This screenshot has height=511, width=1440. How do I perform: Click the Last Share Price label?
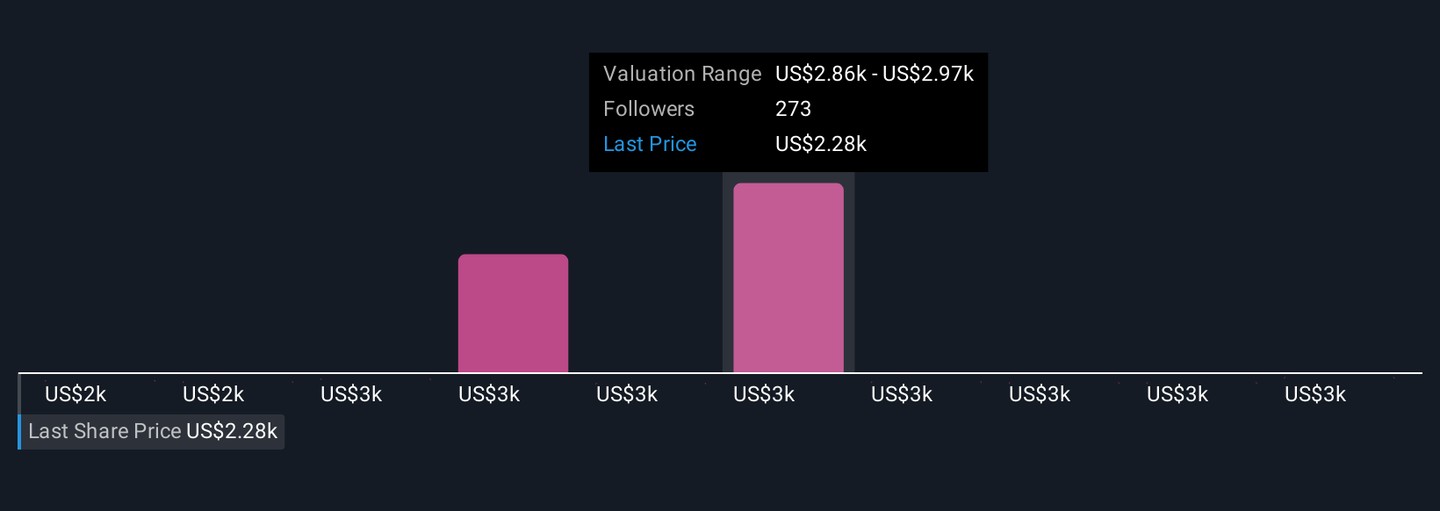tap(104, 432)
